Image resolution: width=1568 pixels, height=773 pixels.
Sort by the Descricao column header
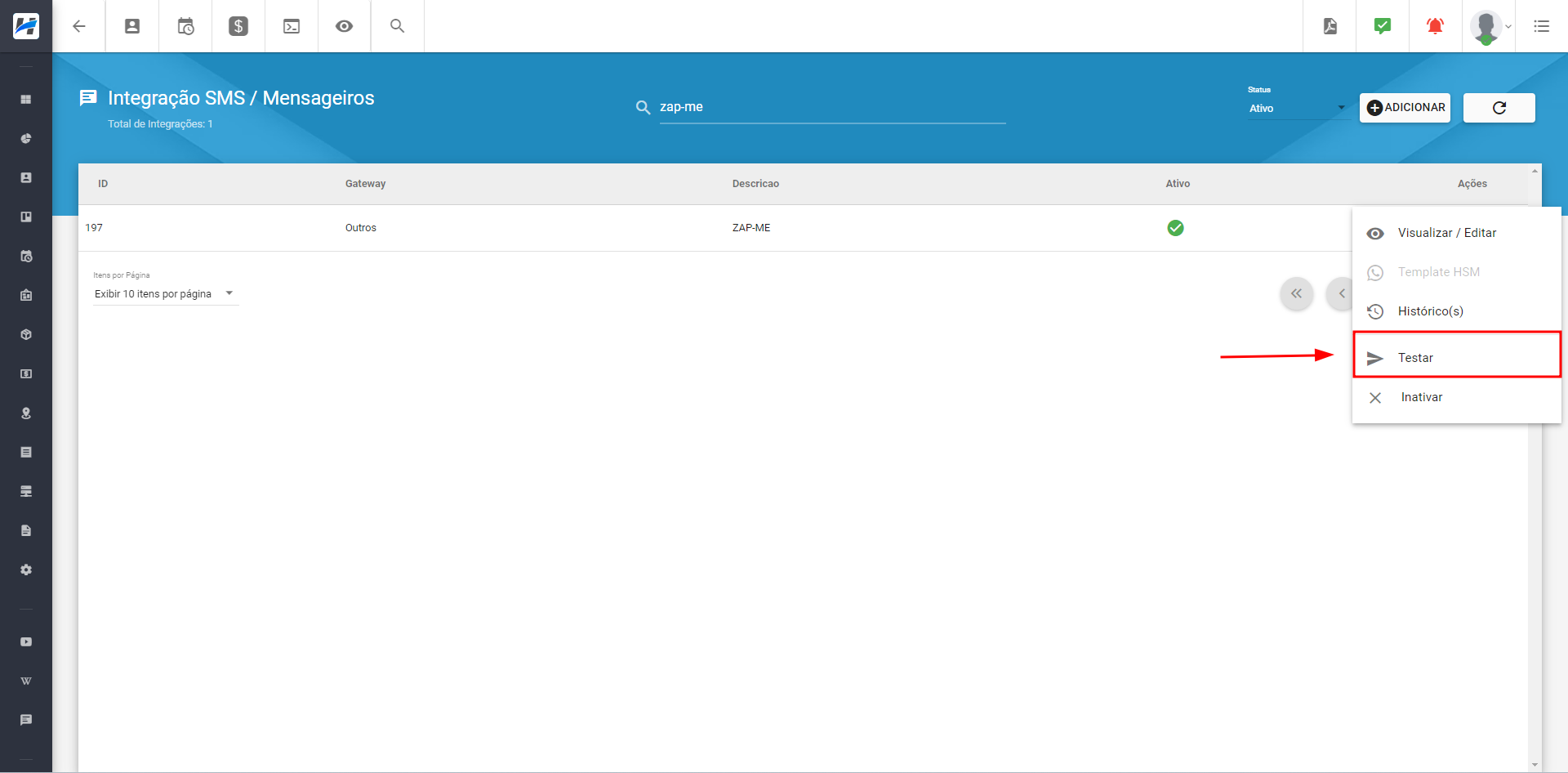click(755, 184)
